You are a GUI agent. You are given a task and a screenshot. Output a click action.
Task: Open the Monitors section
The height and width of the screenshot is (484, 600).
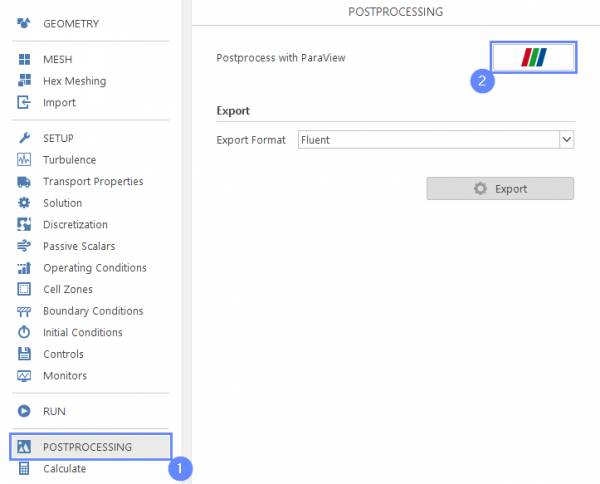click(64, 376)
